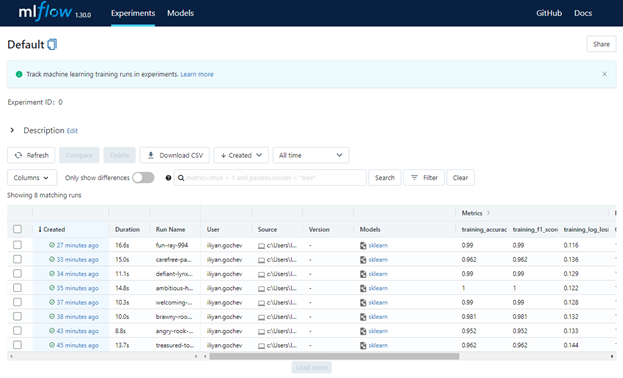Open sklearn model link for brawny-roo run

tap(378, 317)
